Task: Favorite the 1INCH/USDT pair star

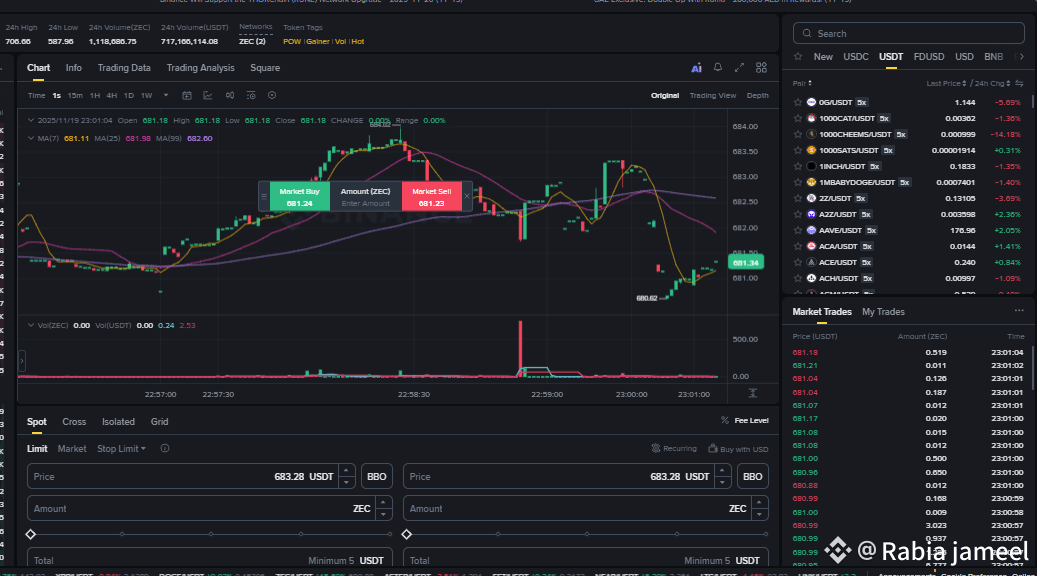Action: pos(798,167)
